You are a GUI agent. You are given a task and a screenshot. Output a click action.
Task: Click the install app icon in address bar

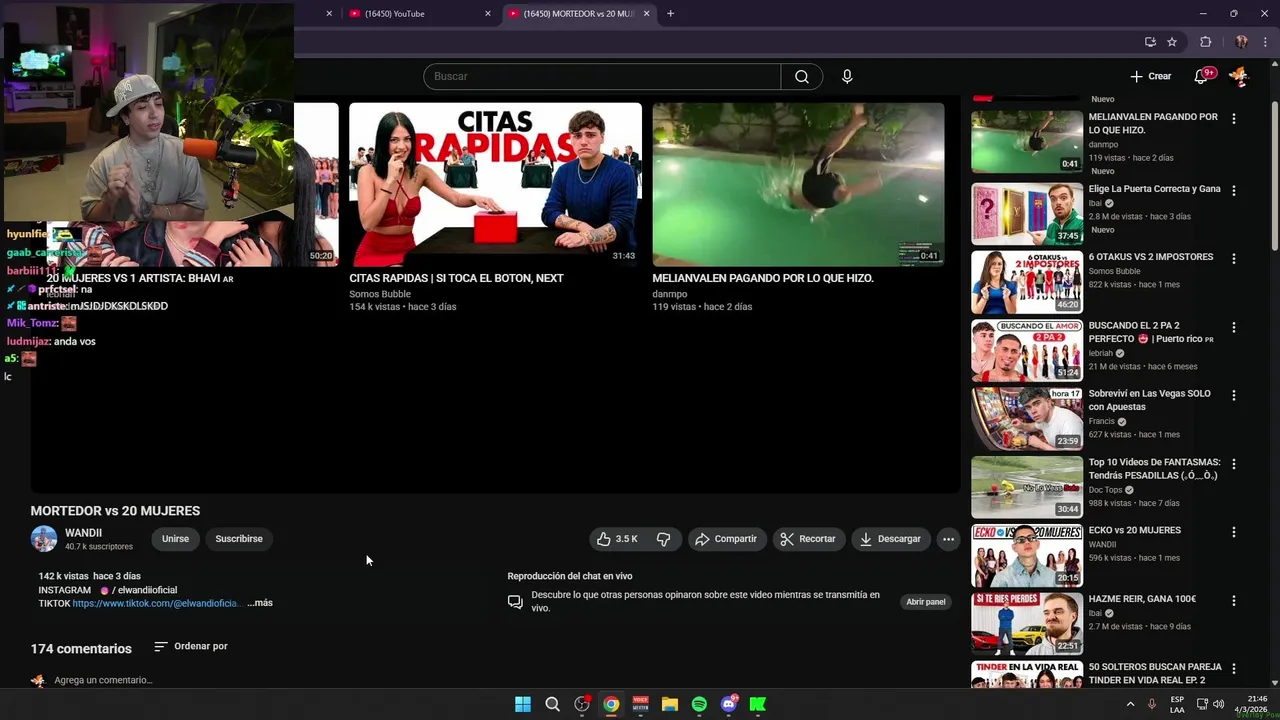(1150, 42)
